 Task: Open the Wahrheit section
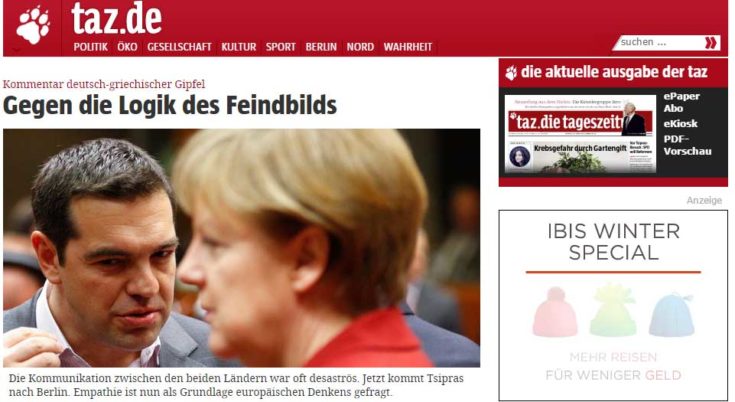[408, 47]
